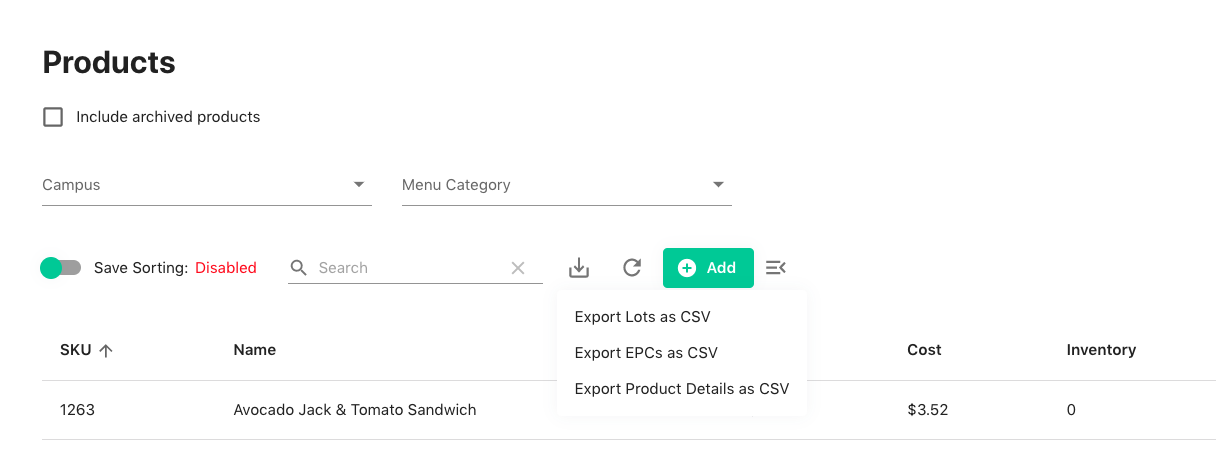The image size is (1216, 456).
Task: Open Avocado Jack & Tomato Sandwich product
Action: [355, 410]
